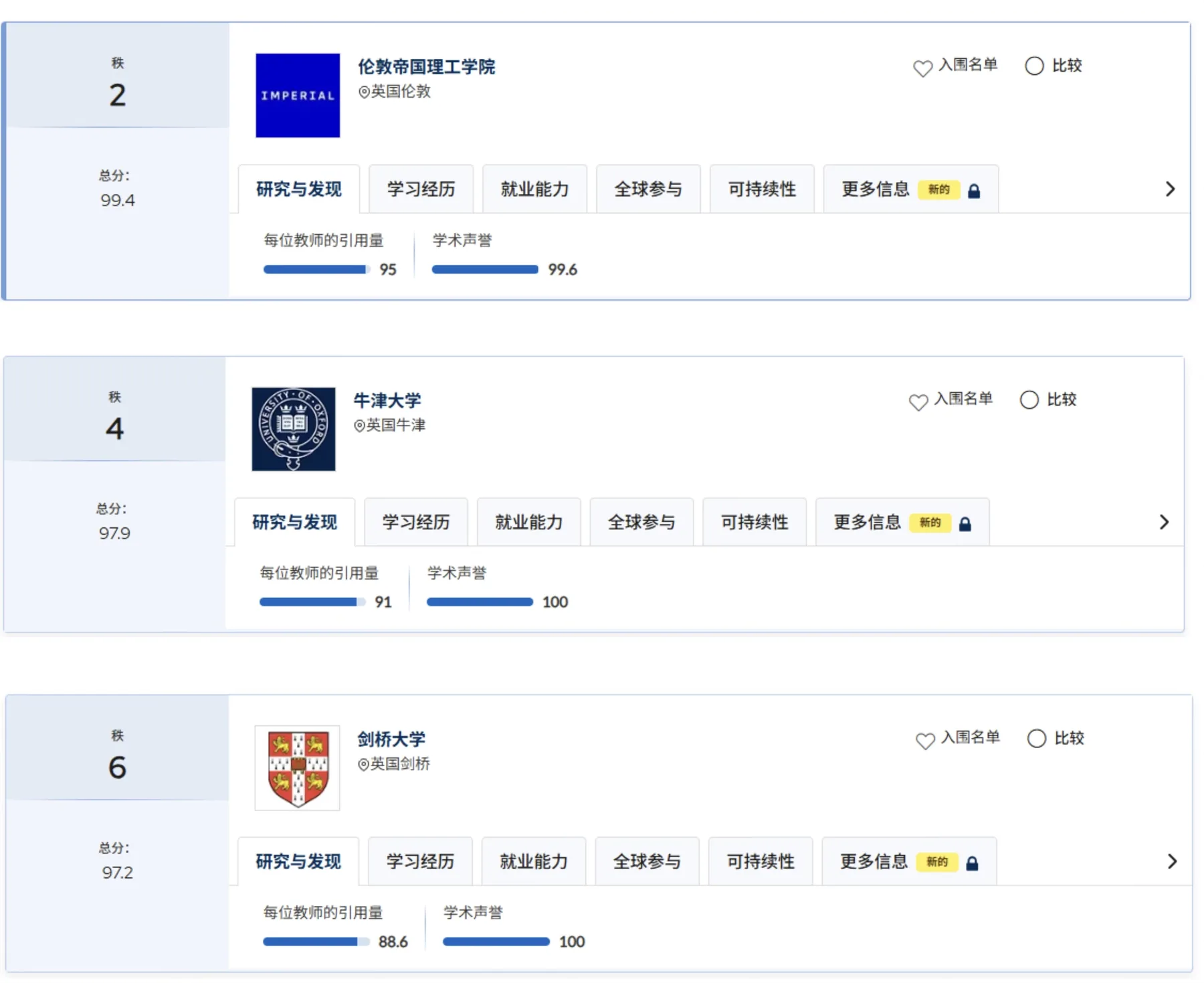Open the Cambridge coat of arms logo
The width and height of the screenshot is (1204, 983).
[x=298, y=768]
